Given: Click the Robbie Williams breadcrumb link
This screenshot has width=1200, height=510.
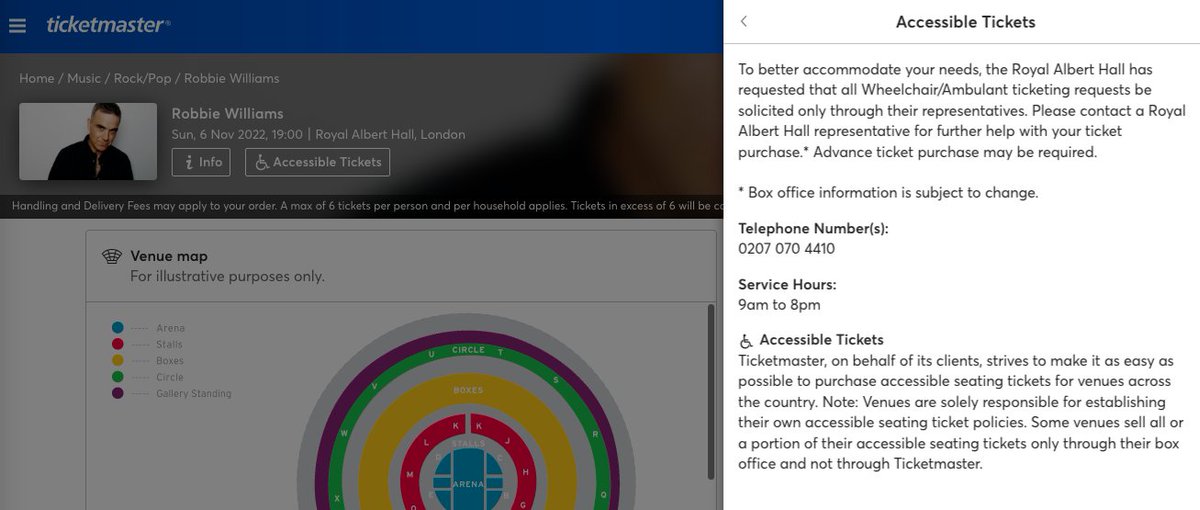Looking at the screenshot, I should point(232,78).
